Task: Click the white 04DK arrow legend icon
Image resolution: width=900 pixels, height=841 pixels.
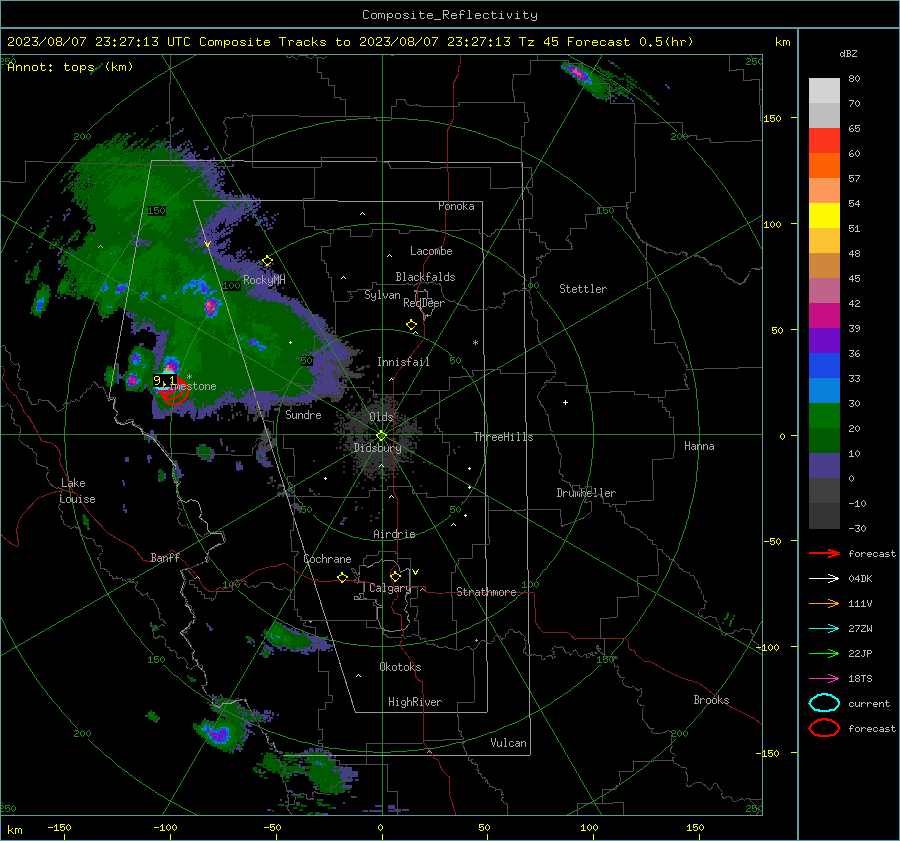Action: coord(824,578)
